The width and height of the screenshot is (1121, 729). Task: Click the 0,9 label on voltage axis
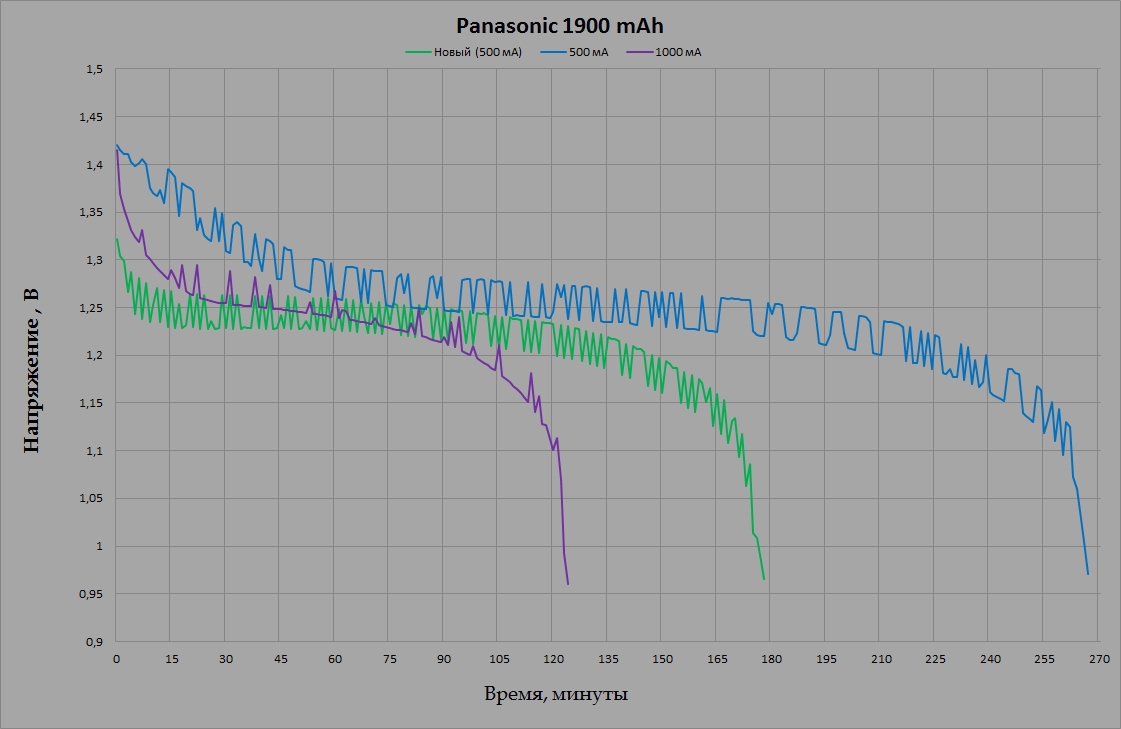95,641
